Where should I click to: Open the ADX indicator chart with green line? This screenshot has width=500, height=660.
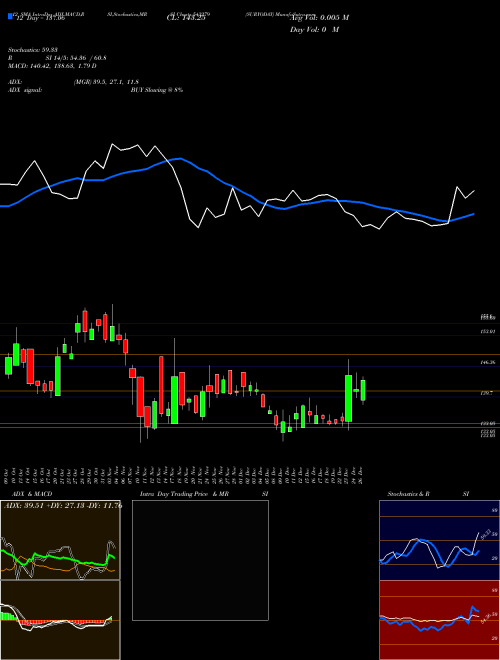click(60, 540)
